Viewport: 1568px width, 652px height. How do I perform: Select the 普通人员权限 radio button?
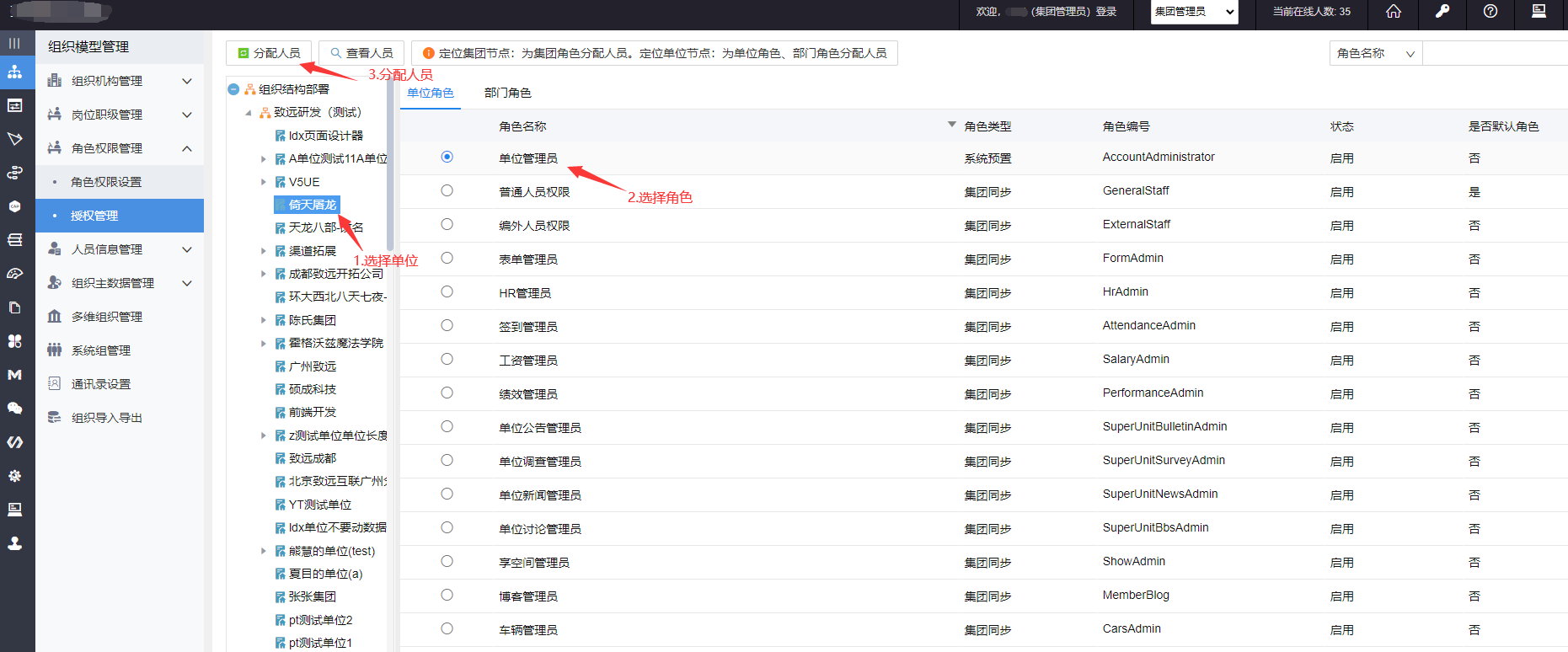(447, 191)
